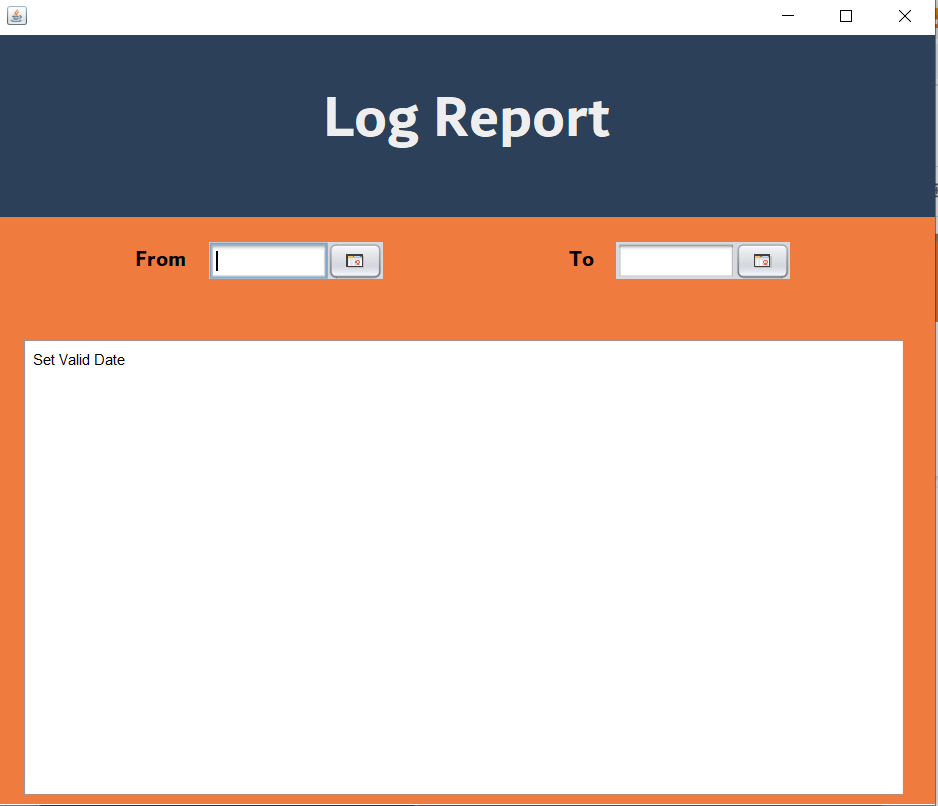Open the From date calendar picker

tap(355, 261)
